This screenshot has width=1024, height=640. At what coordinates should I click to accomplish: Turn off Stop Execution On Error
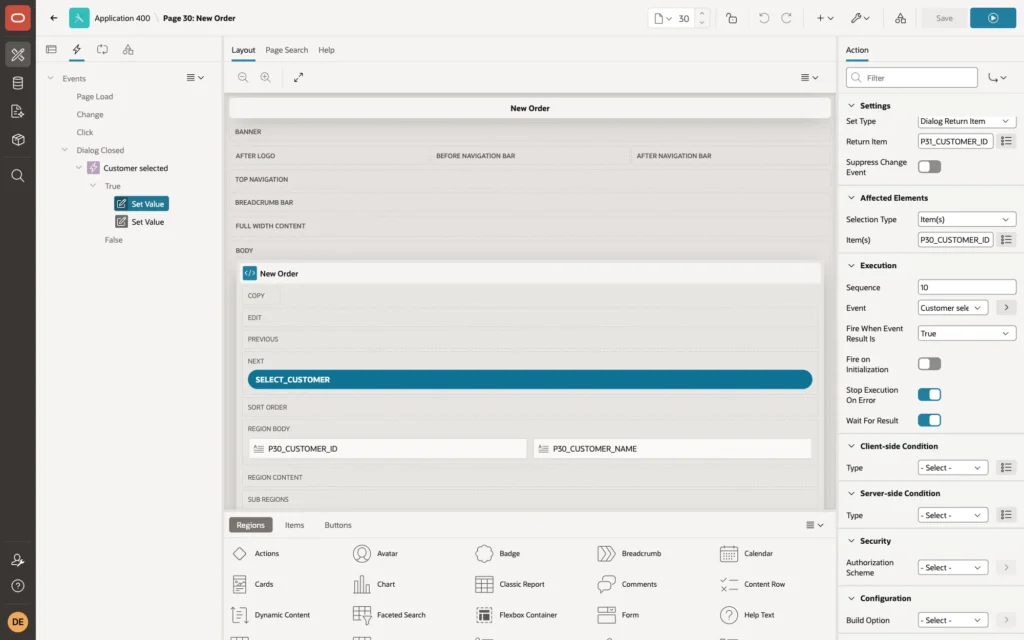click(929, 394)
